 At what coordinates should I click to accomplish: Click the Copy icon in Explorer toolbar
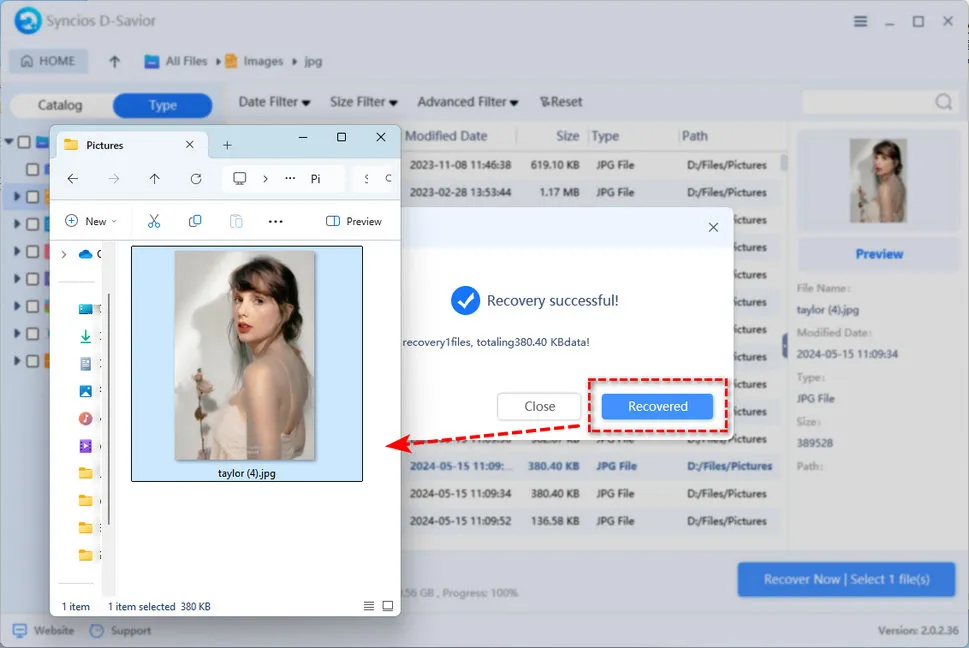click(x=195, y=221)
